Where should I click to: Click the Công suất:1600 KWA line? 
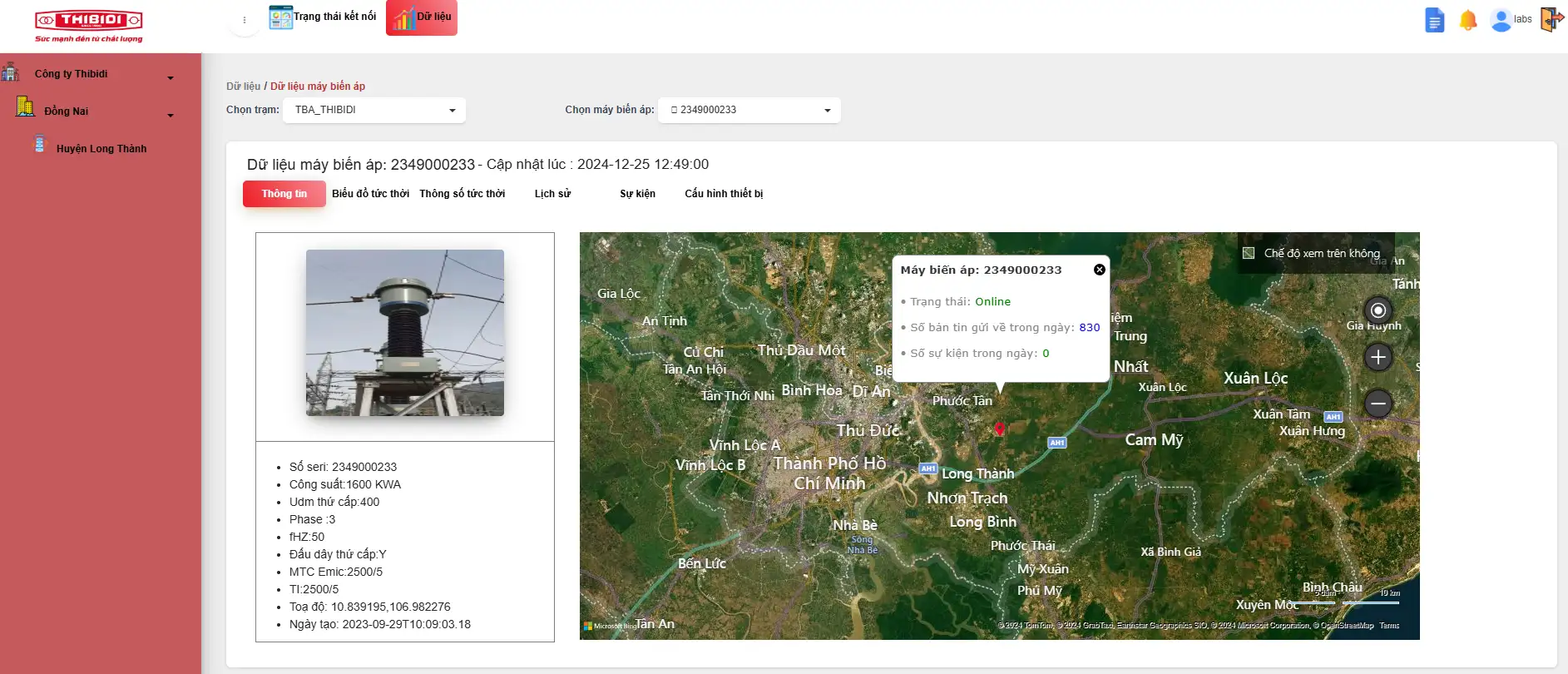(x=345, y=484)
